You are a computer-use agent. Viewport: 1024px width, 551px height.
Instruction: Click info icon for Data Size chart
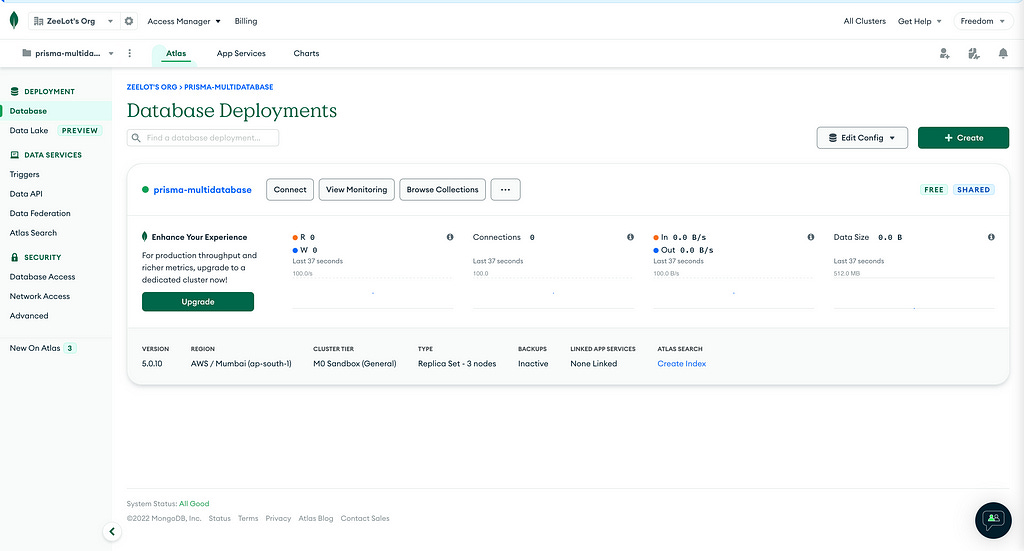click(991, 237)
